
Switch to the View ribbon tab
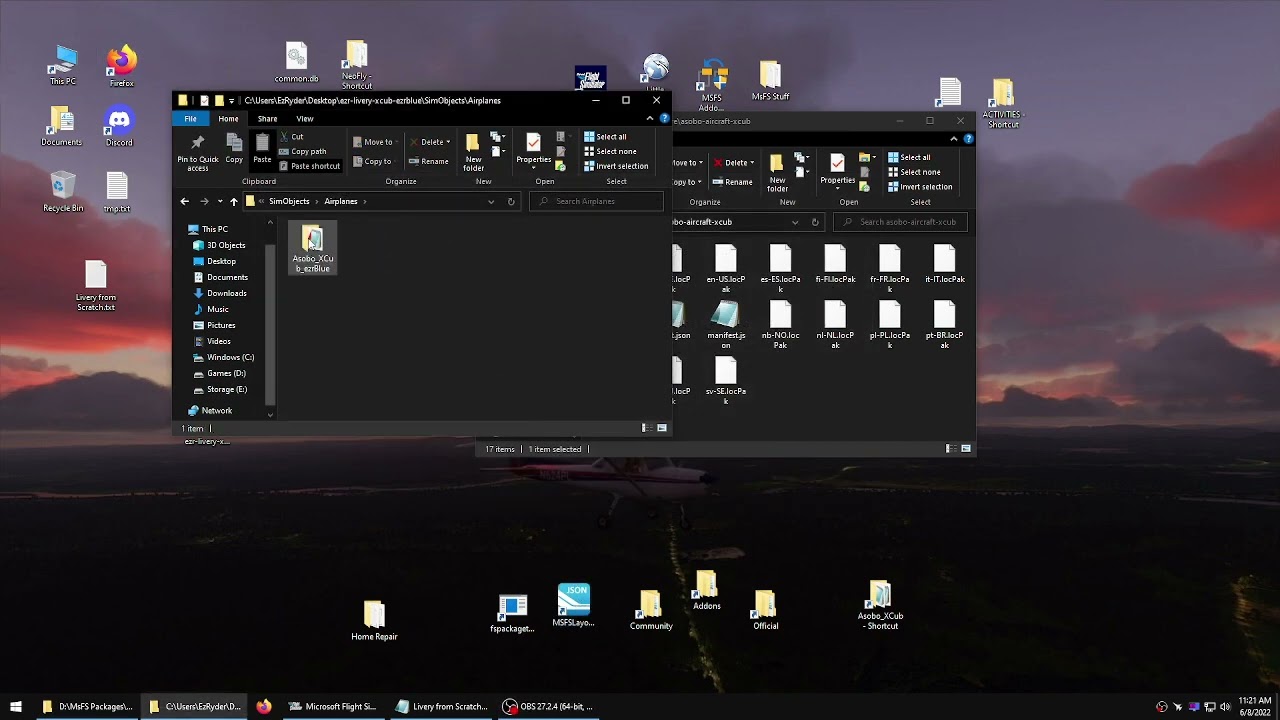point(304,119)
